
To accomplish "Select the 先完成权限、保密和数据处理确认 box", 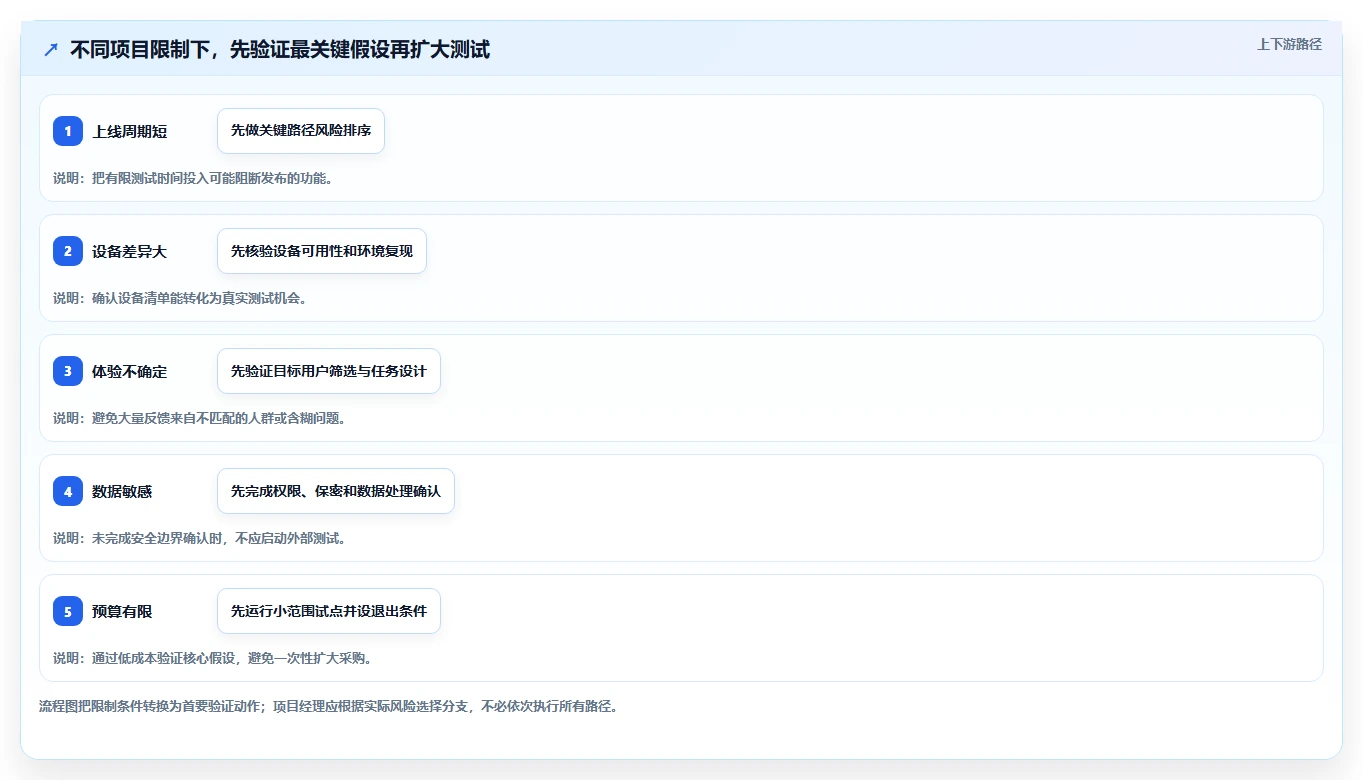I will [336, 491].
